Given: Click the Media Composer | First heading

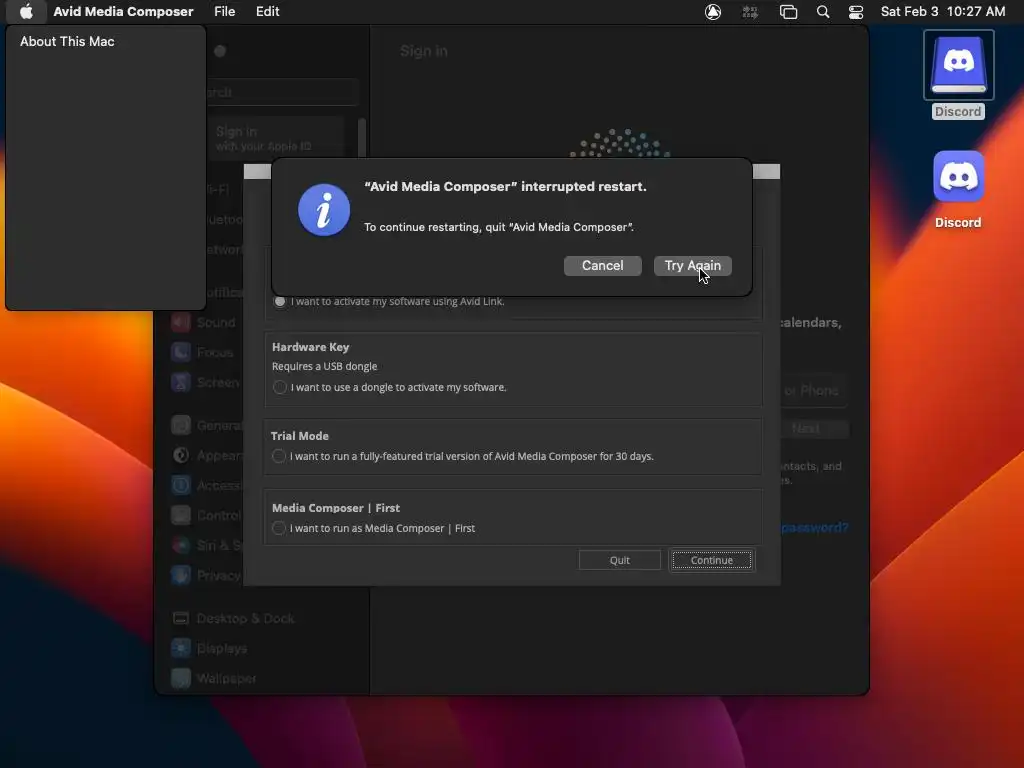Looking at the screenshot, I should pyautogui.click(x=336, y=507).
